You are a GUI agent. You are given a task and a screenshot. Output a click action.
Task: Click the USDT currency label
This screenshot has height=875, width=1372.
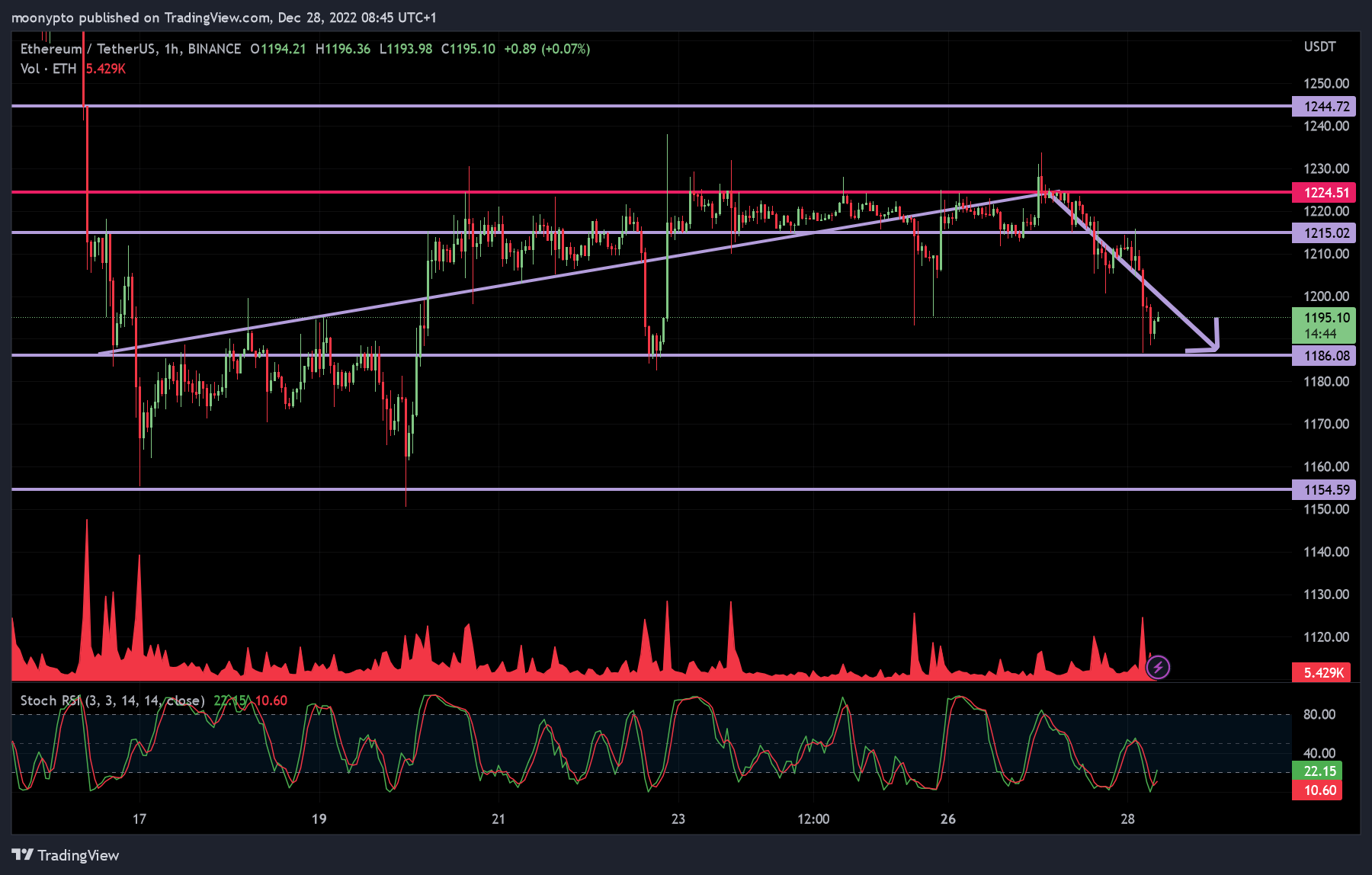(1319, 46)
